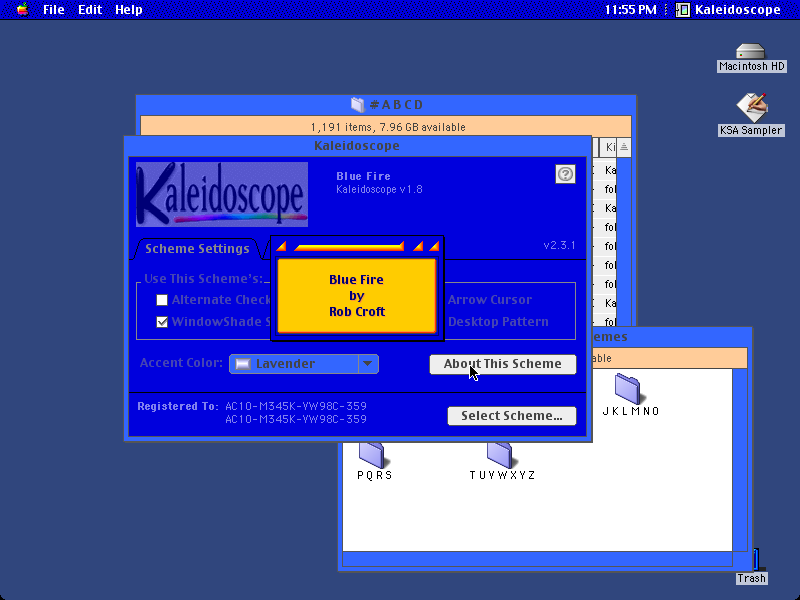Click the 'Kaleidoscope v1.8' scheme version text
This screenshot has width=800, height=600.
[379, 189]
